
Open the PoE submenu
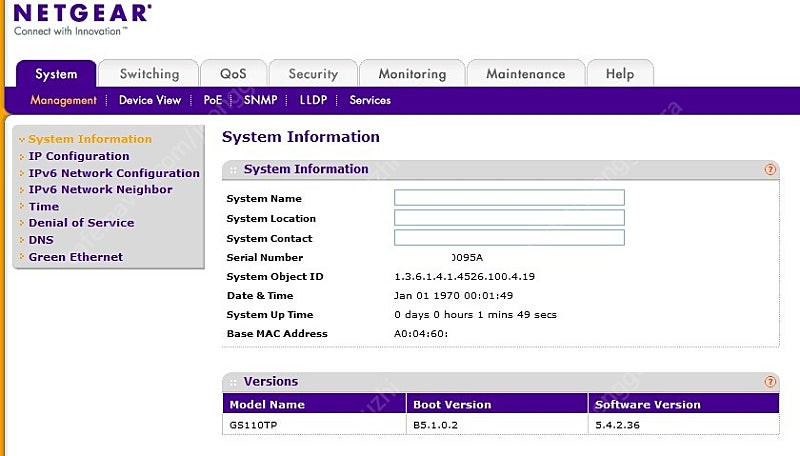pos(213,100)
